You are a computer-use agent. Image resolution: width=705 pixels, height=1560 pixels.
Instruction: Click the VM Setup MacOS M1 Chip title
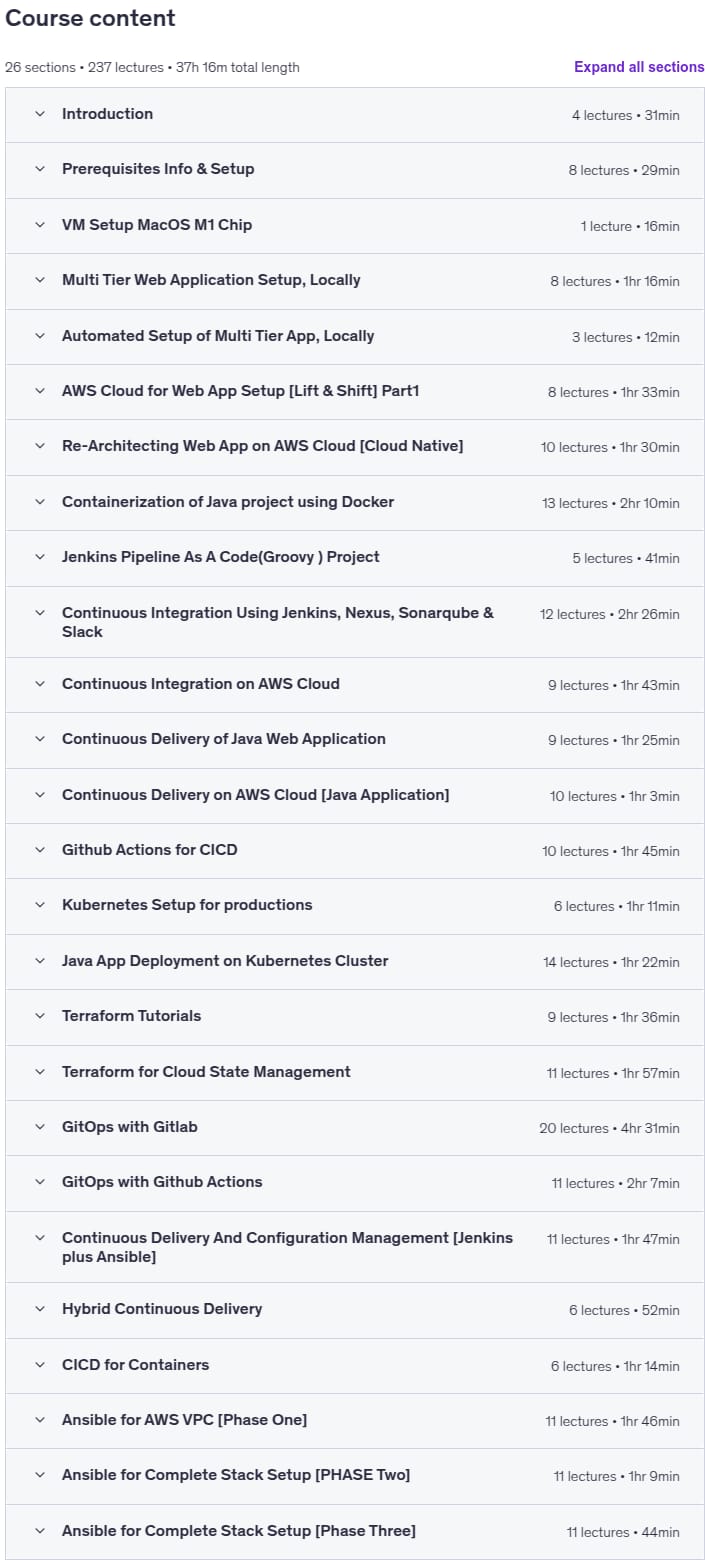(x=157, y=225)
